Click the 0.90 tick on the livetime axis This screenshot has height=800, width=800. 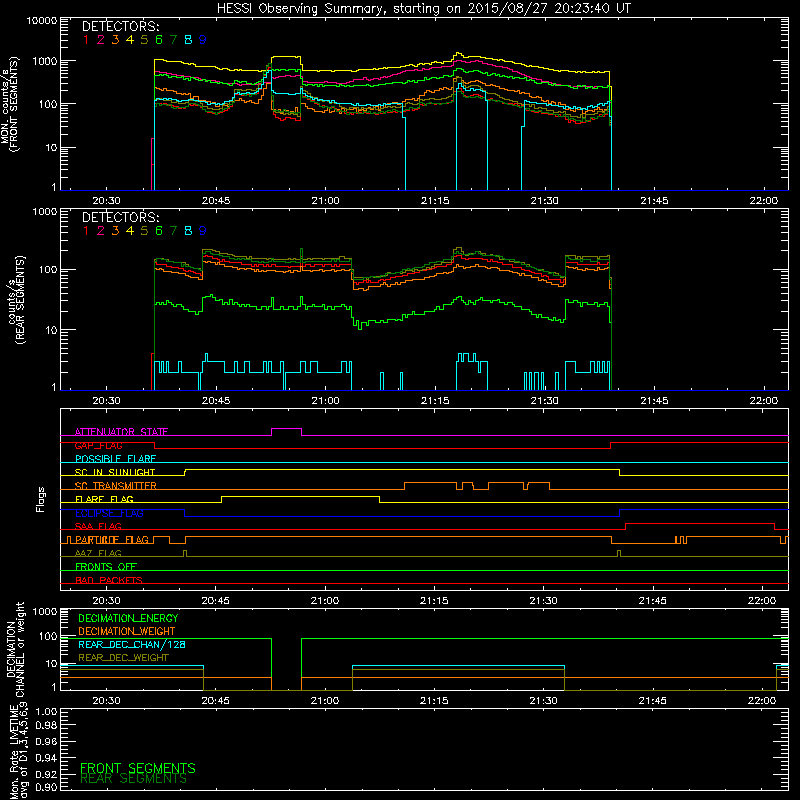tap(47, 787)
